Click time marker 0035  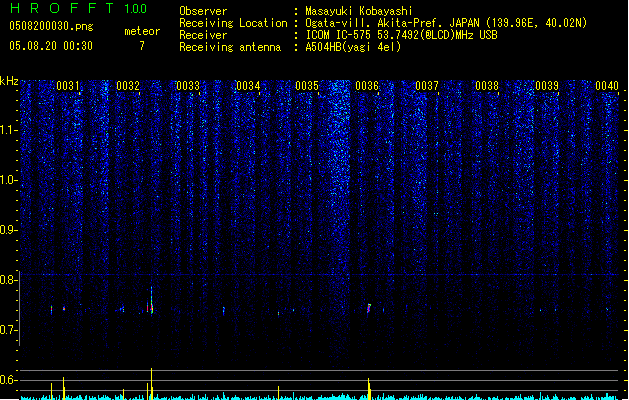(307, 86)
